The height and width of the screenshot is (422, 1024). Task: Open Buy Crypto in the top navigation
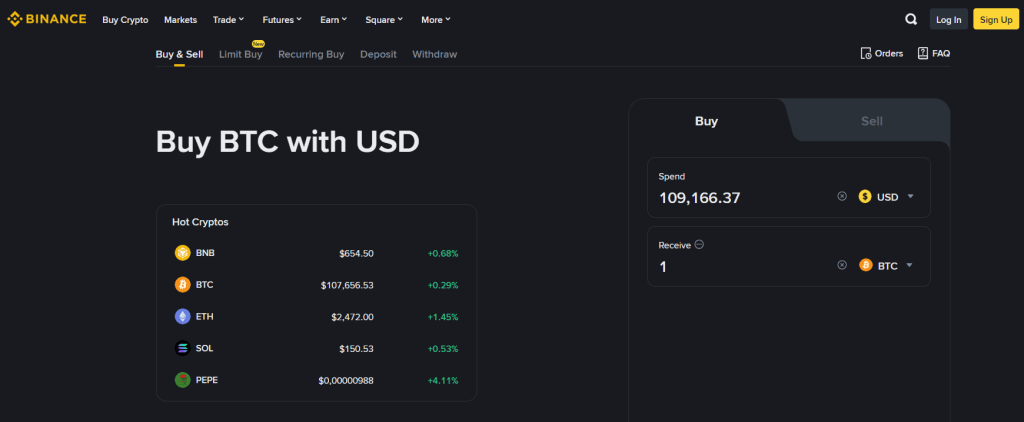(x=125, y=20)
